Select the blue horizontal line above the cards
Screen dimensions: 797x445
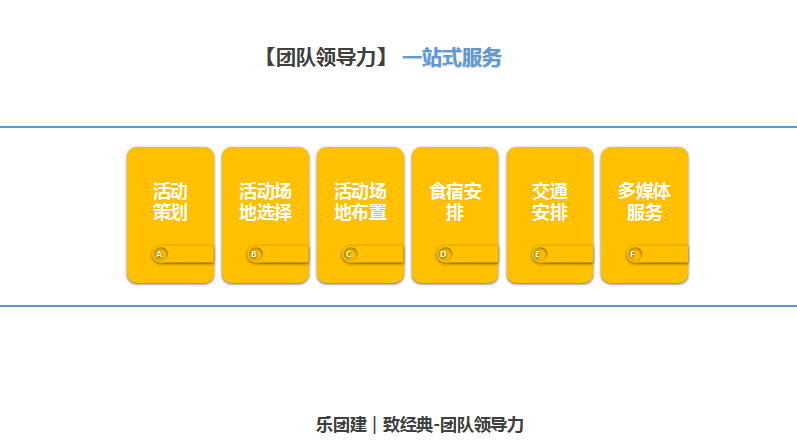pos(398,127)
